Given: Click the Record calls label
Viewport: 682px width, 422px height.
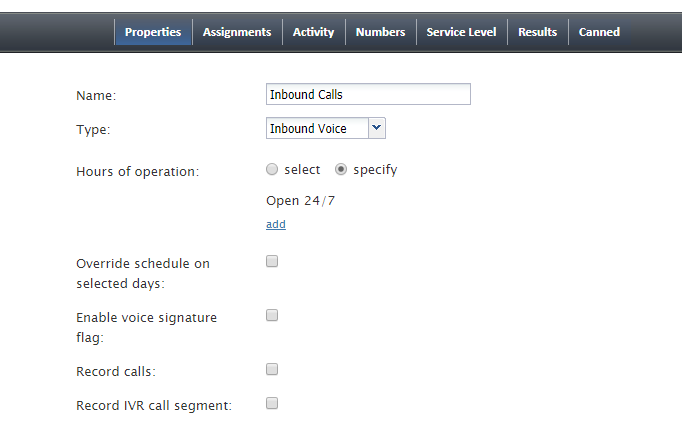Looking at the screenshot, I should click(x=116, y=372).
